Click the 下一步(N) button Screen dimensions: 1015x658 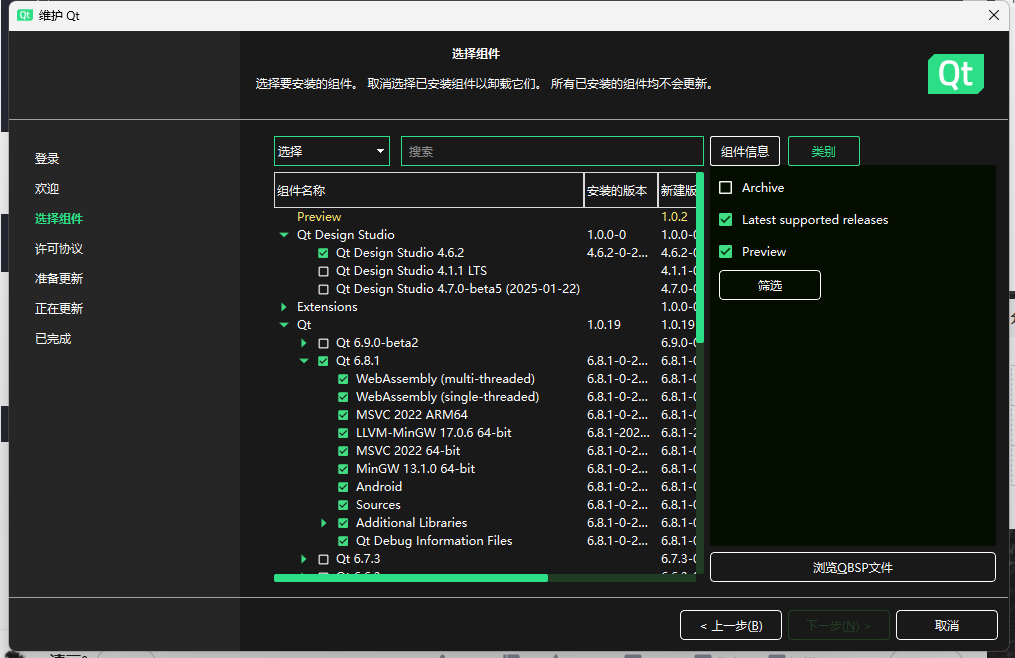point(838,625)
